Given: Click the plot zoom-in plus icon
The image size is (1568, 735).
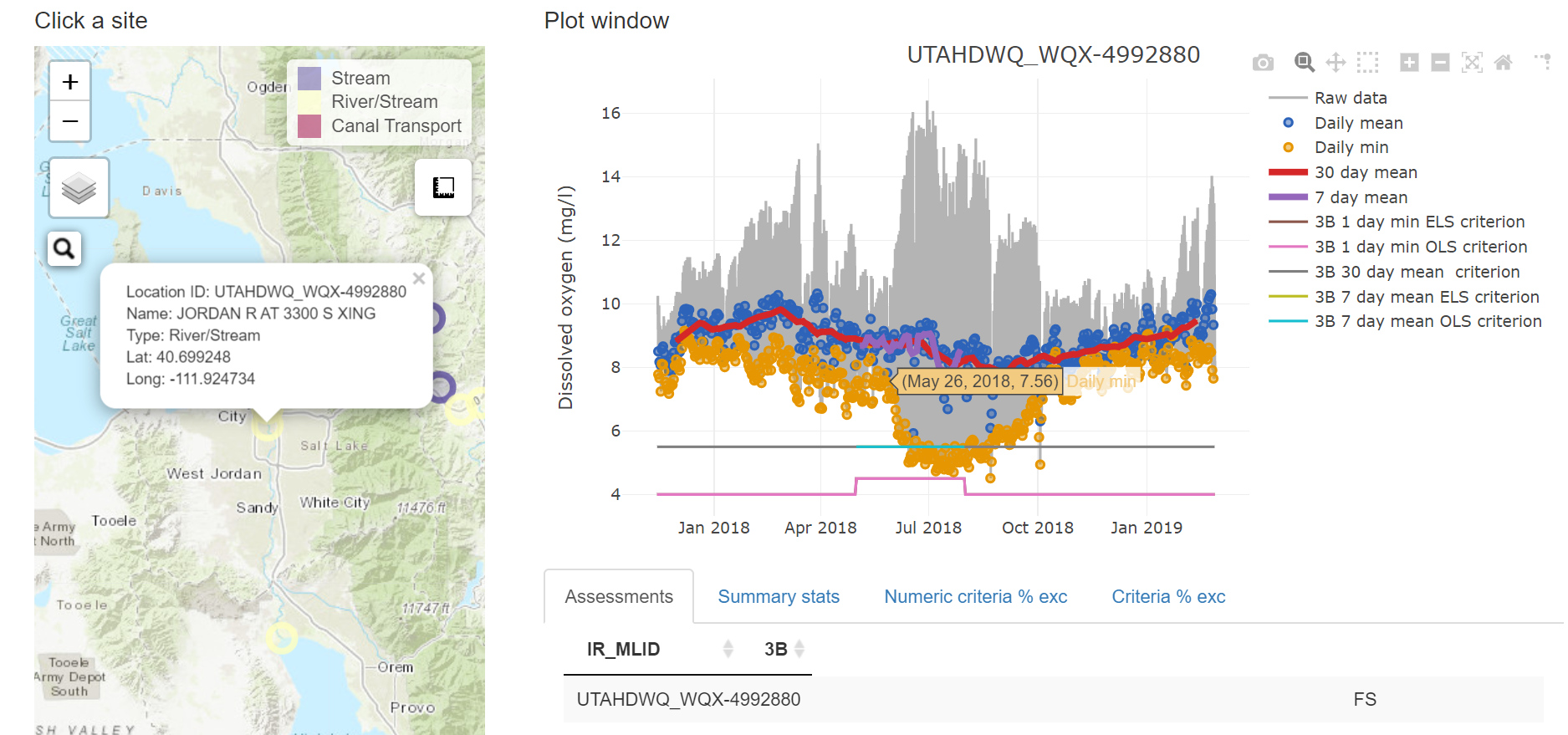Looking at the screenshot, I should [x=1409, y=63].
